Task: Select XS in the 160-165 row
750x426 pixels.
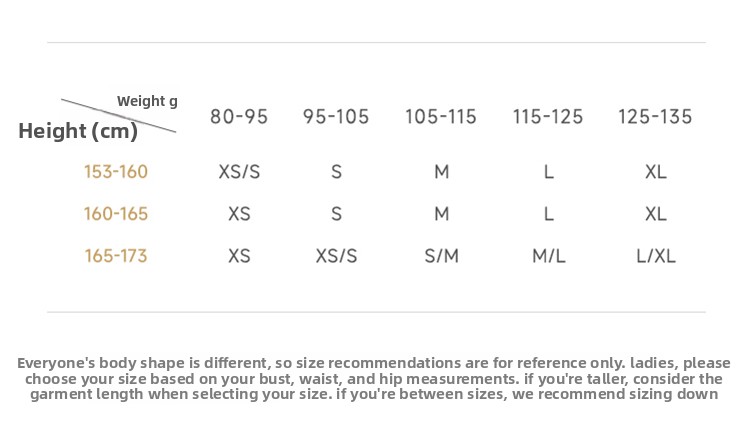Action: [239, 214]
